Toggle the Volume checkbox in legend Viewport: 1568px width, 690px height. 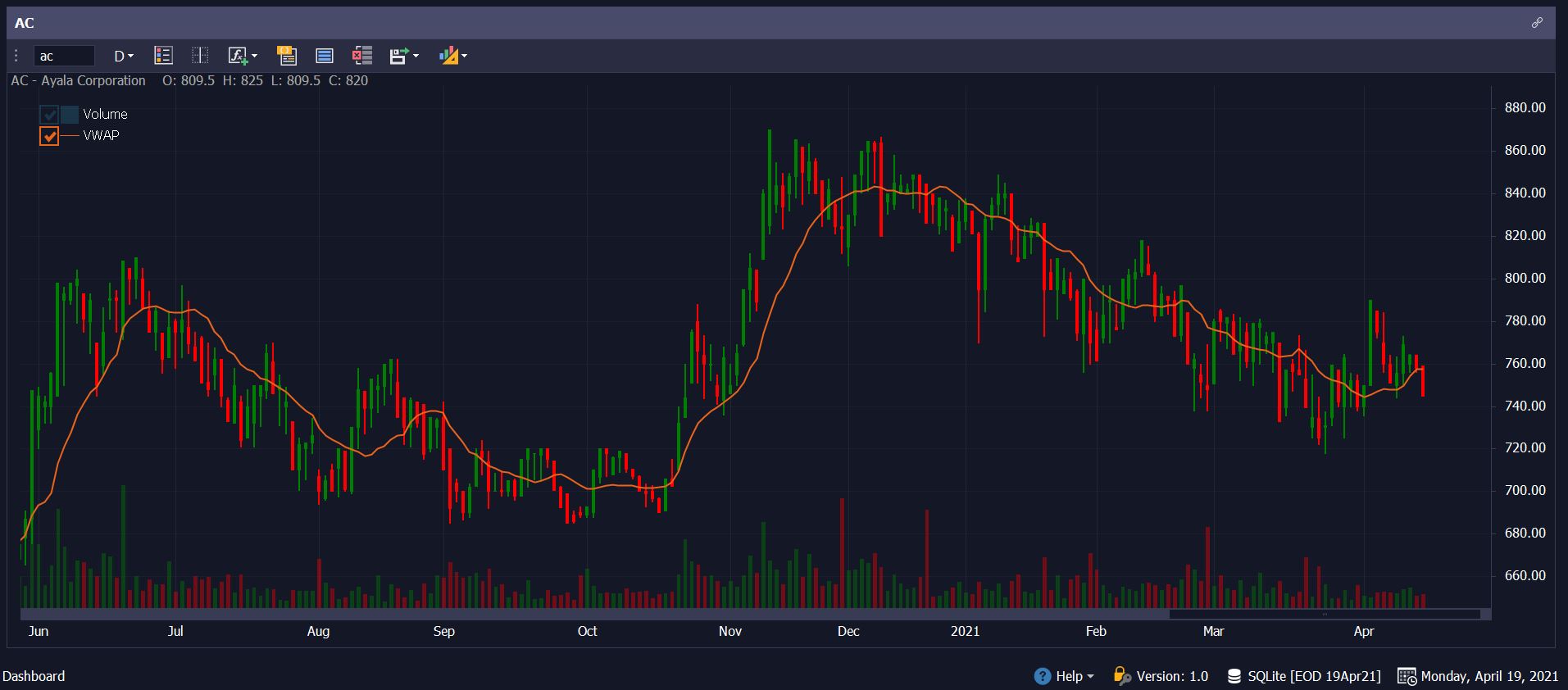click(49, 115)
